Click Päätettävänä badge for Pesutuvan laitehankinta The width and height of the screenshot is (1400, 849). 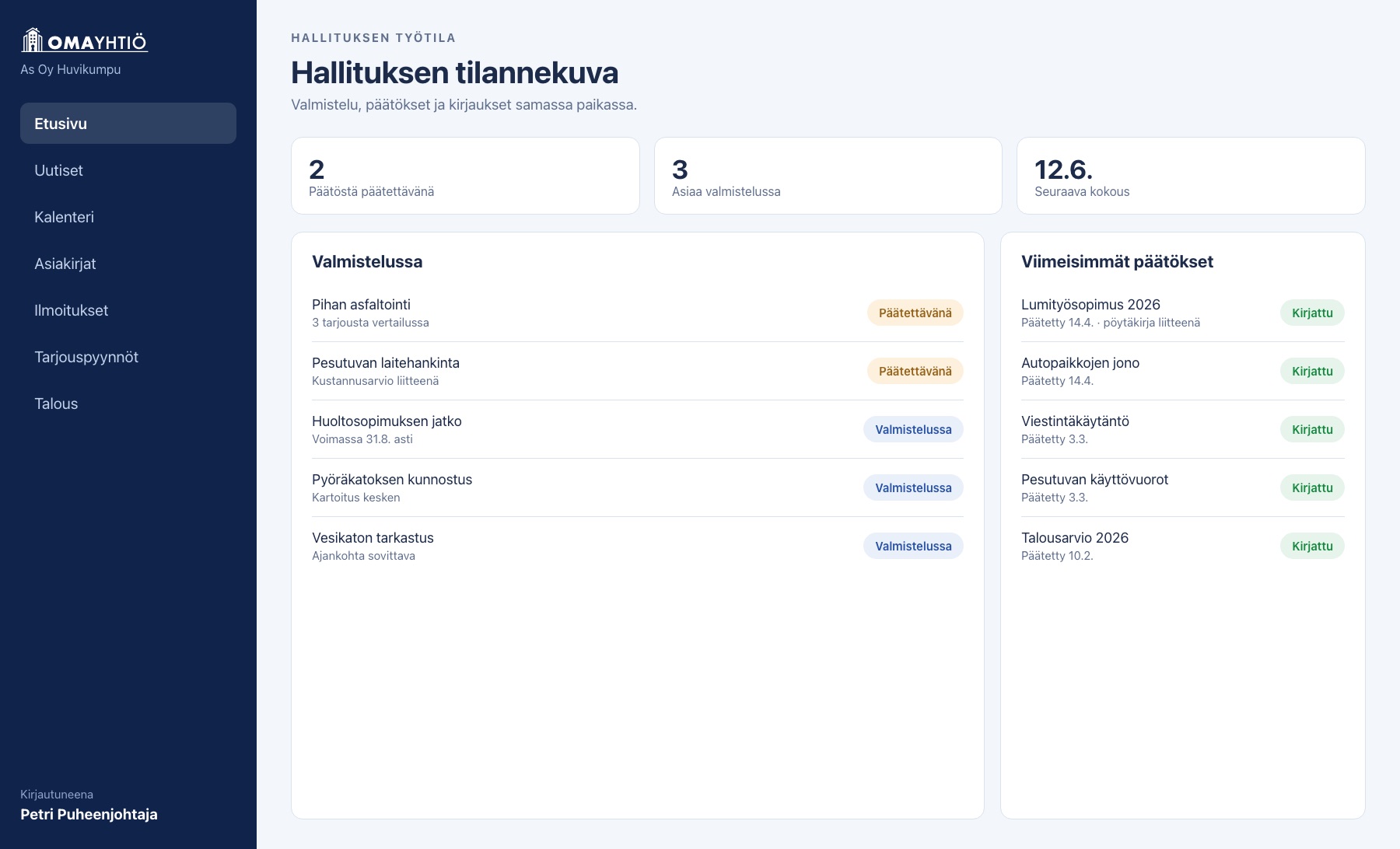click(x=915, y=371)
